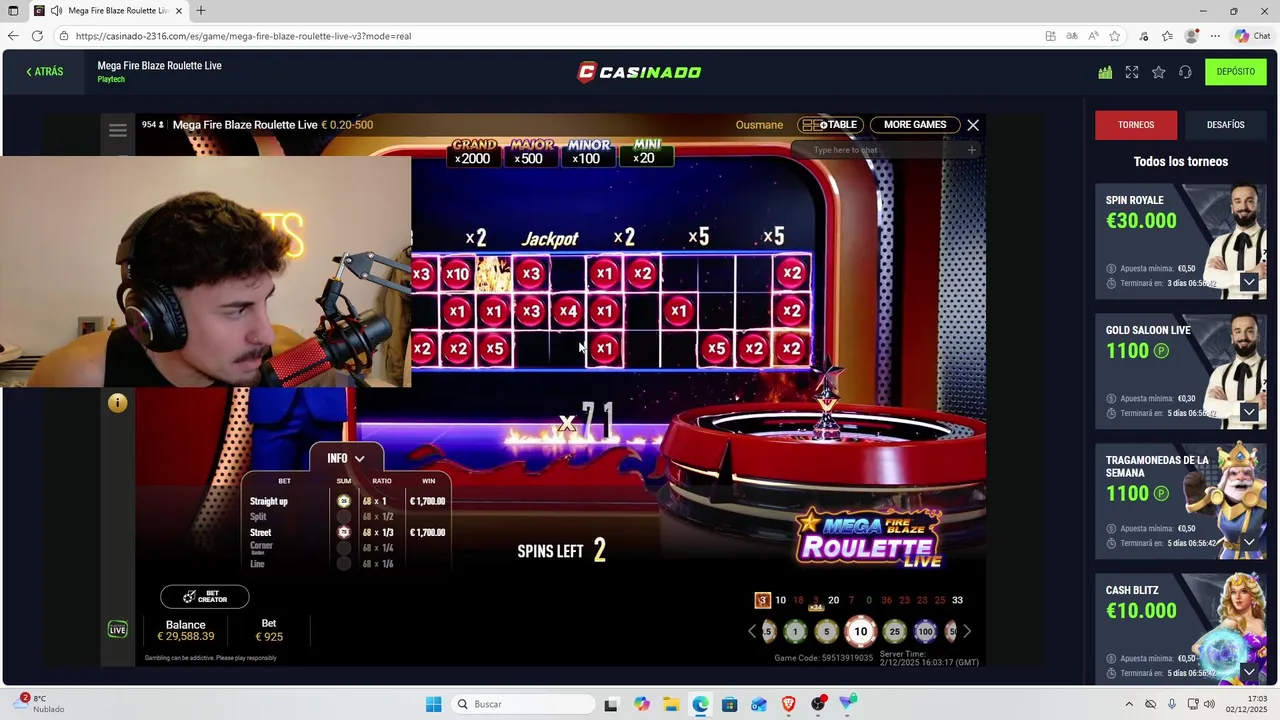Click the LIVE indicator icon

tap(118, 630)
